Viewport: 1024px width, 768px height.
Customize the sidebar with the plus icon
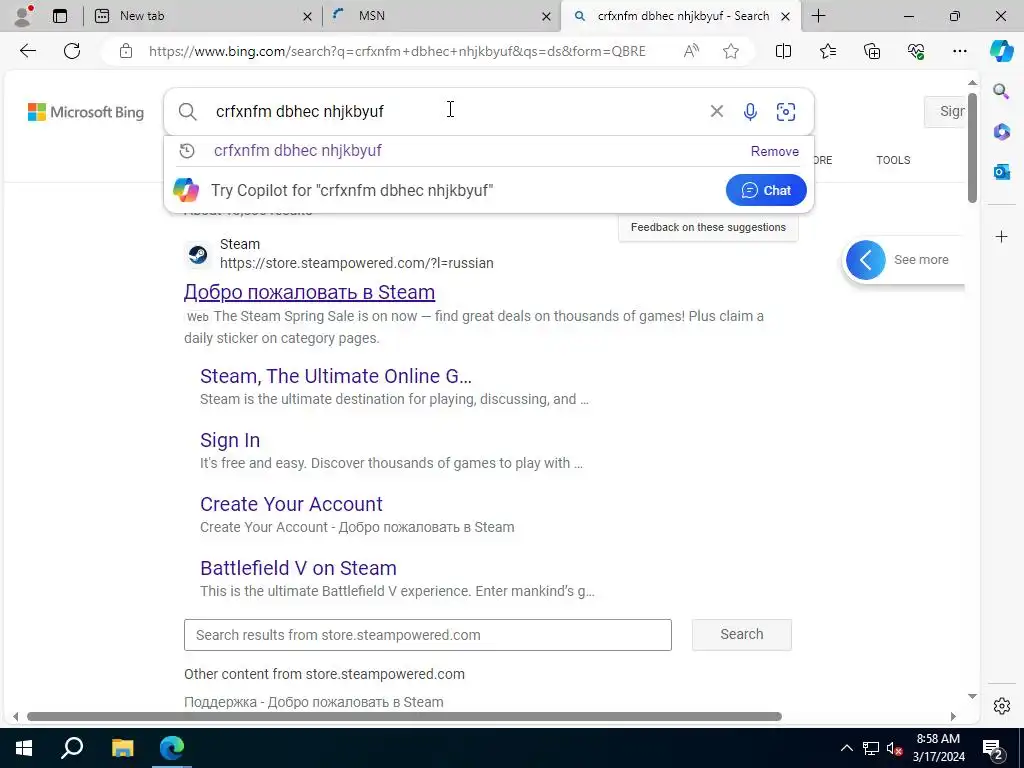point(1001,236)
